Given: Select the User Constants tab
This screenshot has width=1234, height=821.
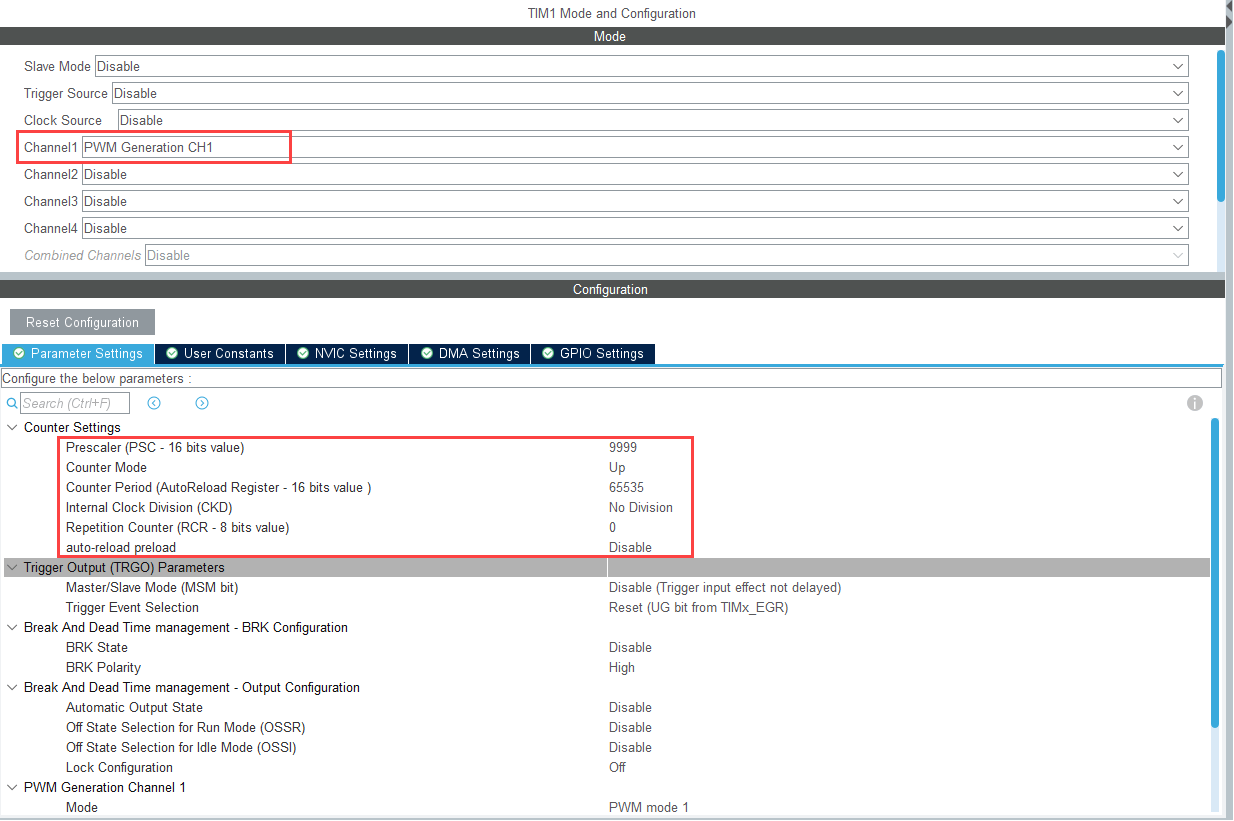Looking at the screenshot, I should [x=219, y=354].
